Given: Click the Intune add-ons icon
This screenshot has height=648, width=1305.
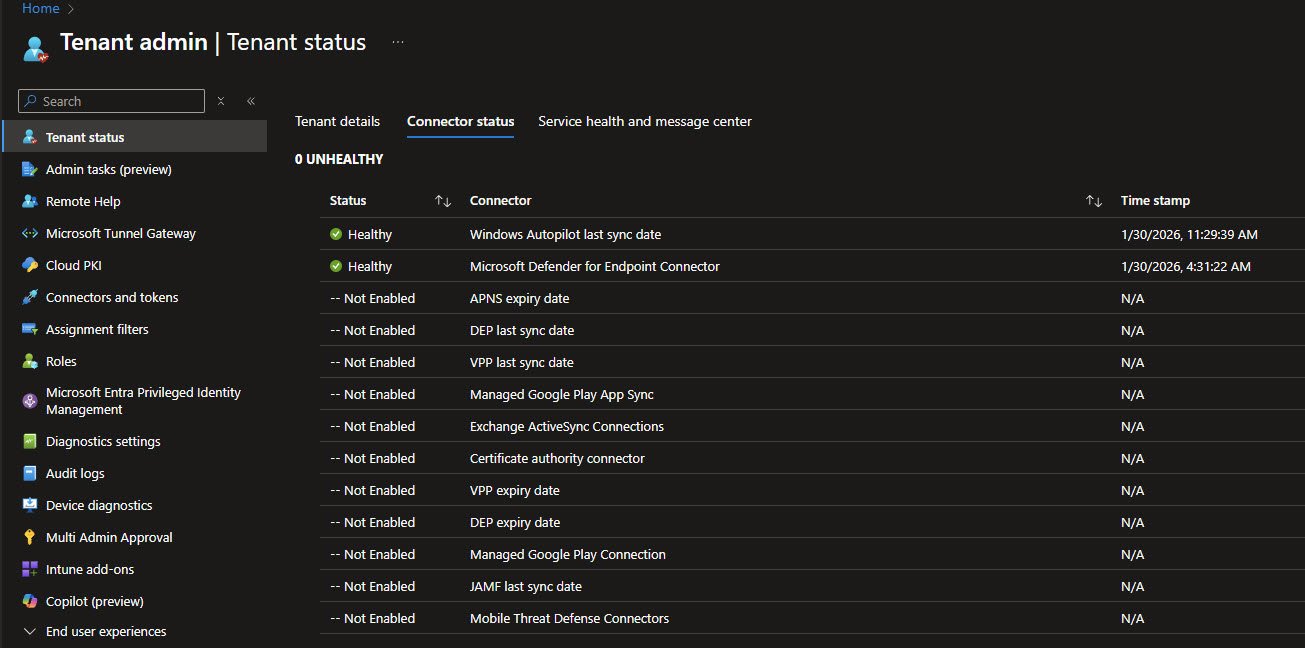Looking at the screenshot, I should click(29, 569).
